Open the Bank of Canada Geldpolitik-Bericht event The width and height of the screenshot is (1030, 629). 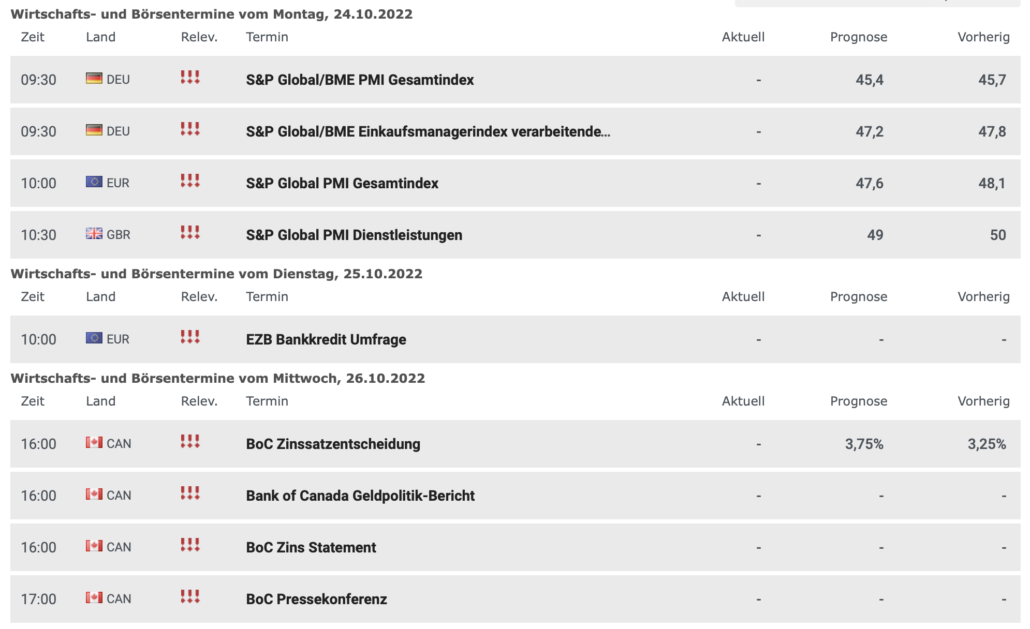(x=360, y=496)
